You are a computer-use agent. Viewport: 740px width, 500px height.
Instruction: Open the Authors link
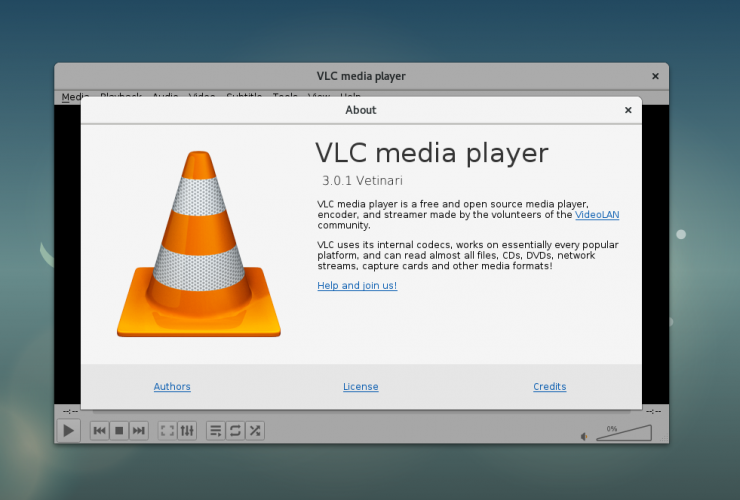tap(172, 387)
